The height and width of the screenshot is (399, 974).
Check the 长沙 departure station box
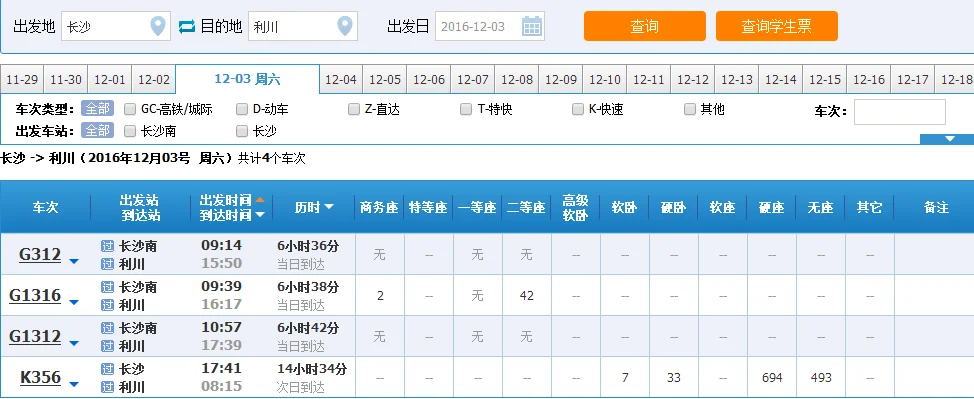242,131
